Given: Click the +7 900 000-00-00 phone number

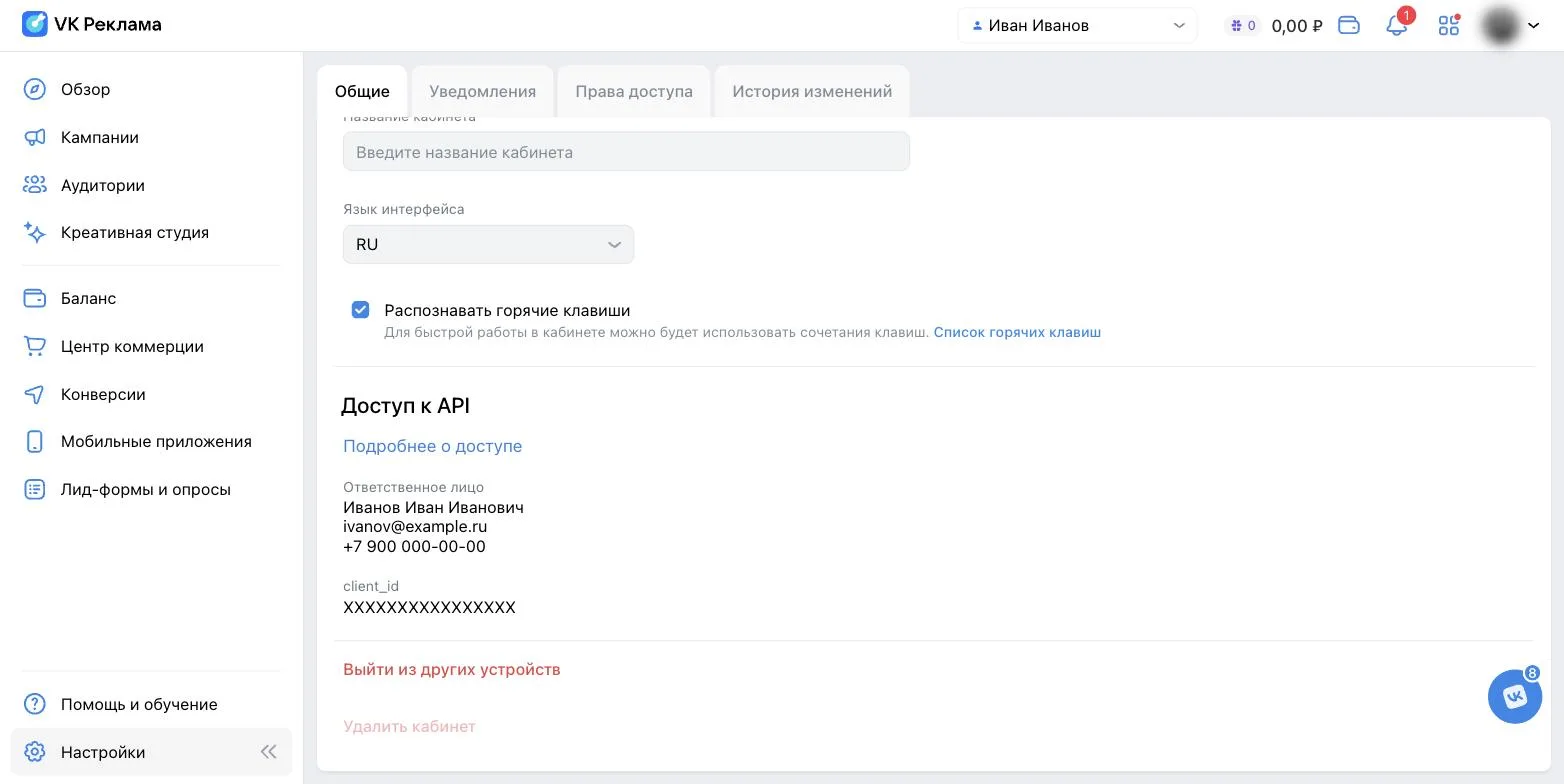Looking at the screenshot, I should click(414, 546).
